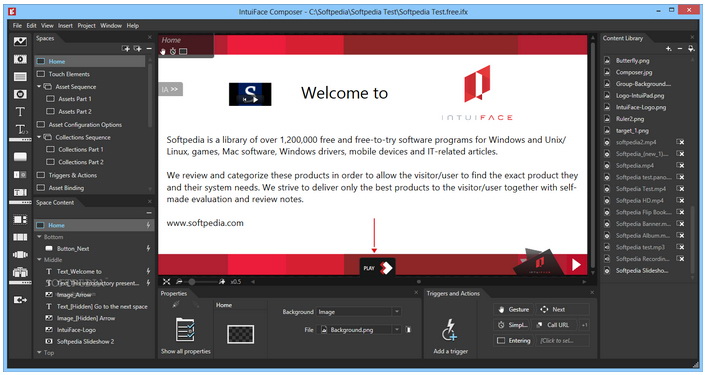Select the uppercase T Text tool

click(20, 112)
